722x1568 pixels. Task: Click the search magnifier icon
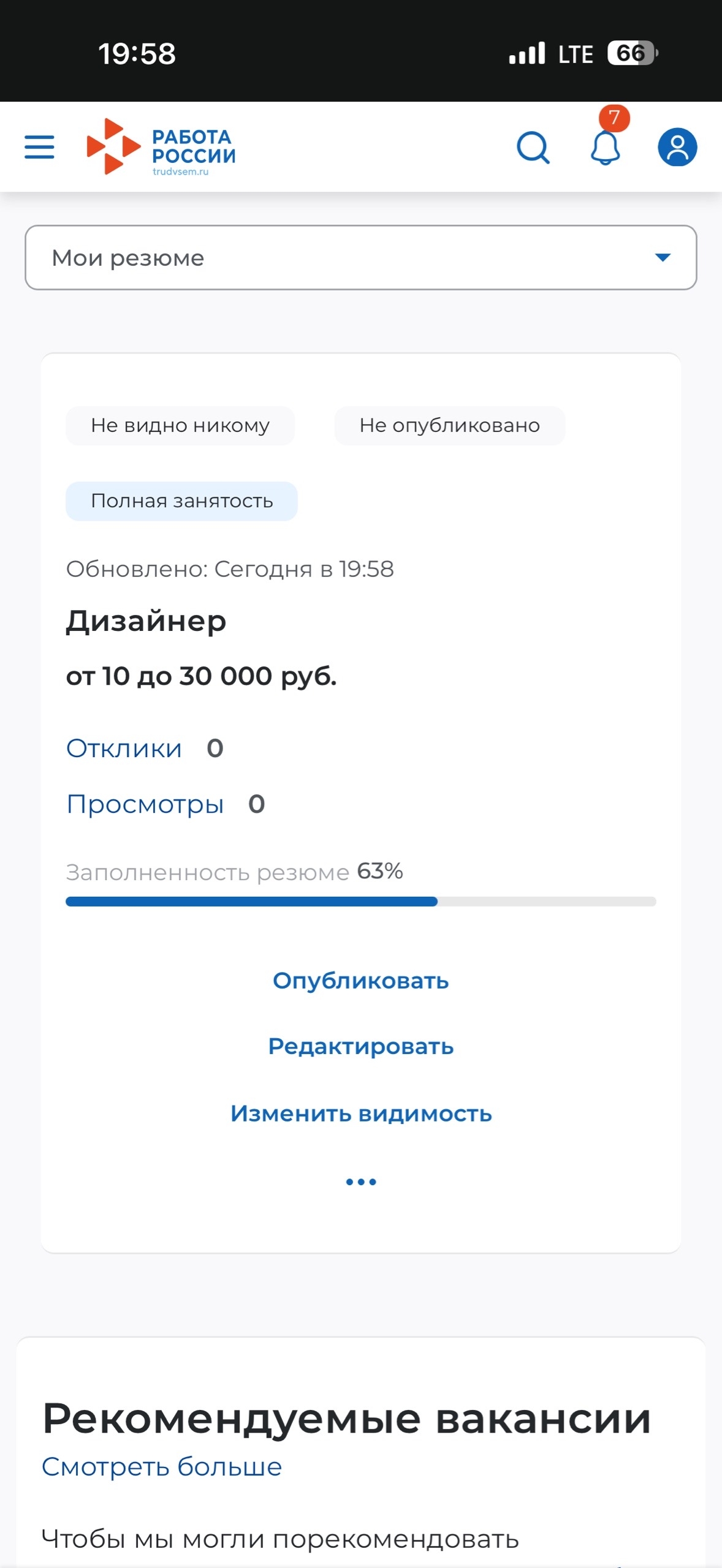click(533, 147)
